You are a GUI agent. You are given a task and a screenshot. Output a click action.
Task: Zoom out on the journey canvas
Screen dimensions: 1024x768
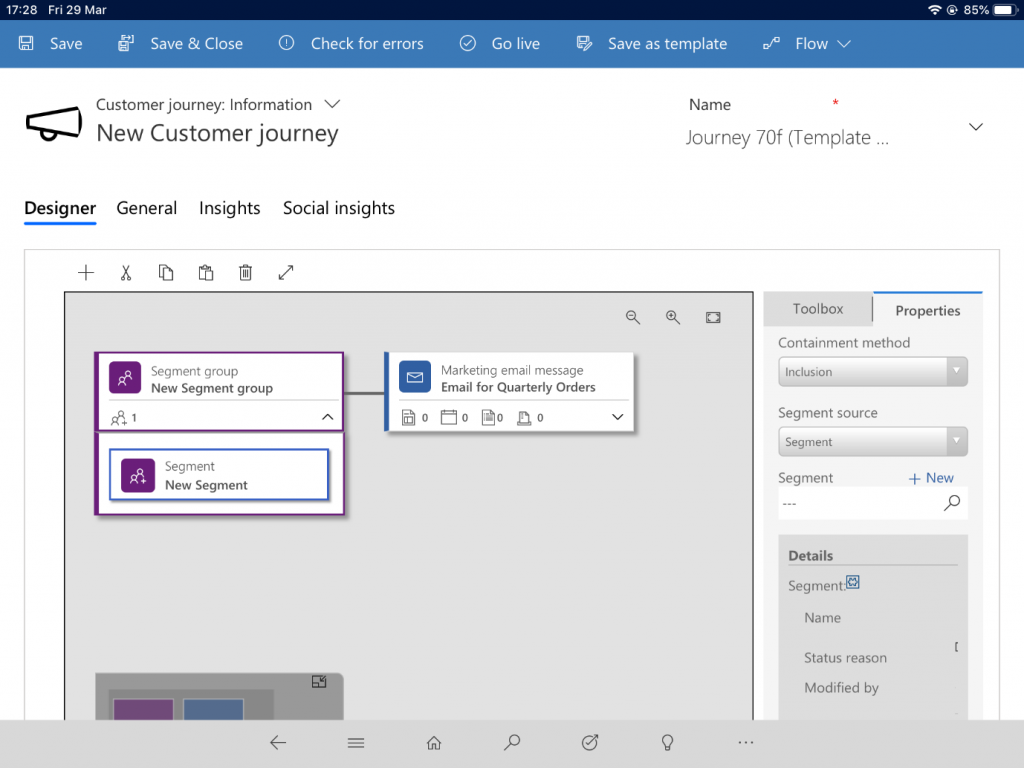[633, 317]
